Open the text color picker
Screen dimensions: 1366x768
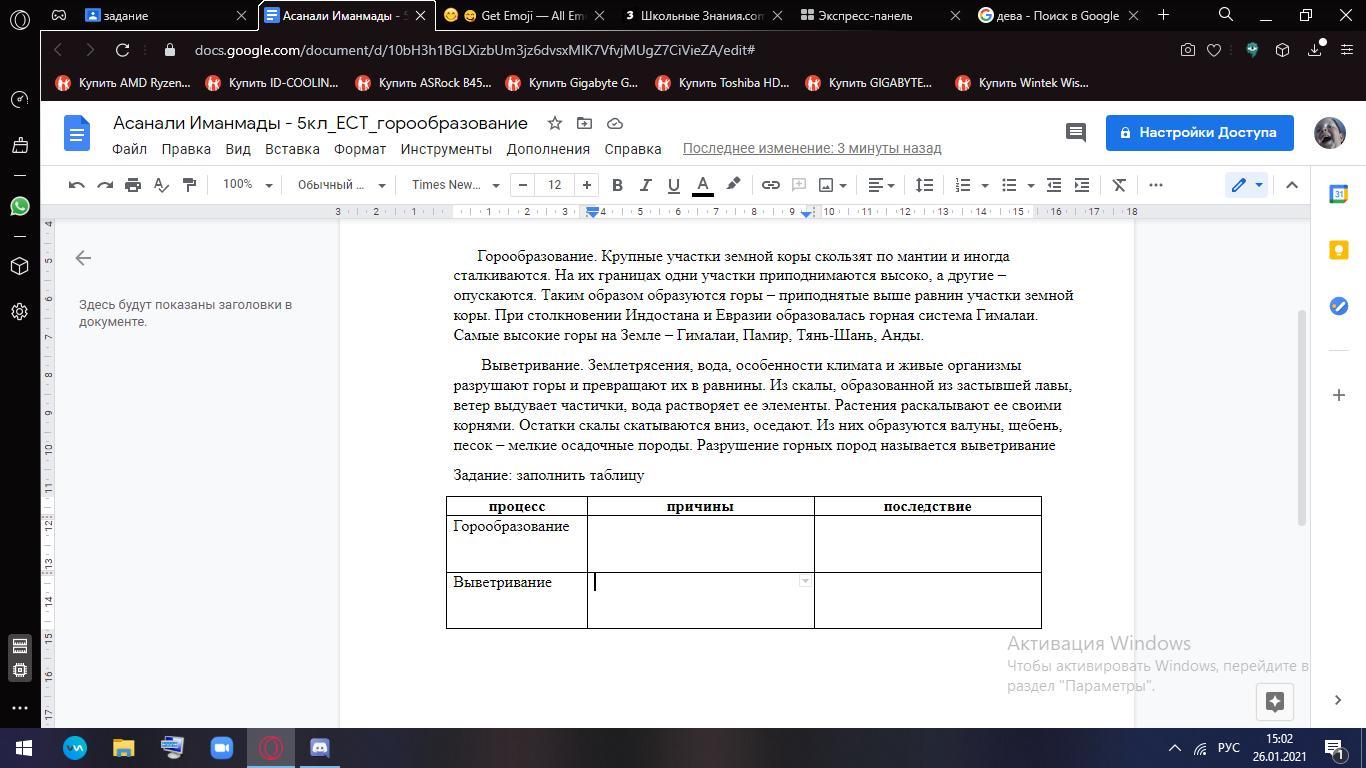coord(703,185)
